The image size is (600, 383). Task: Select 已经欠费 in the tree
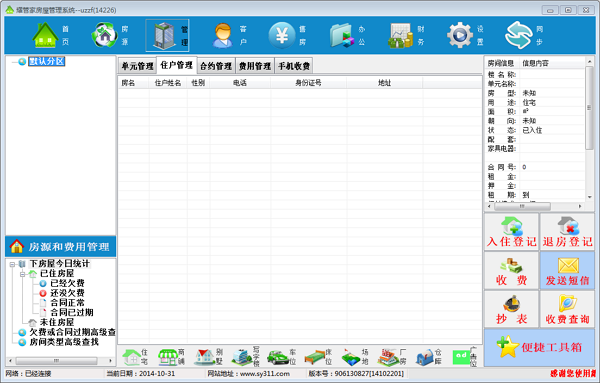[x=67, y=283]
